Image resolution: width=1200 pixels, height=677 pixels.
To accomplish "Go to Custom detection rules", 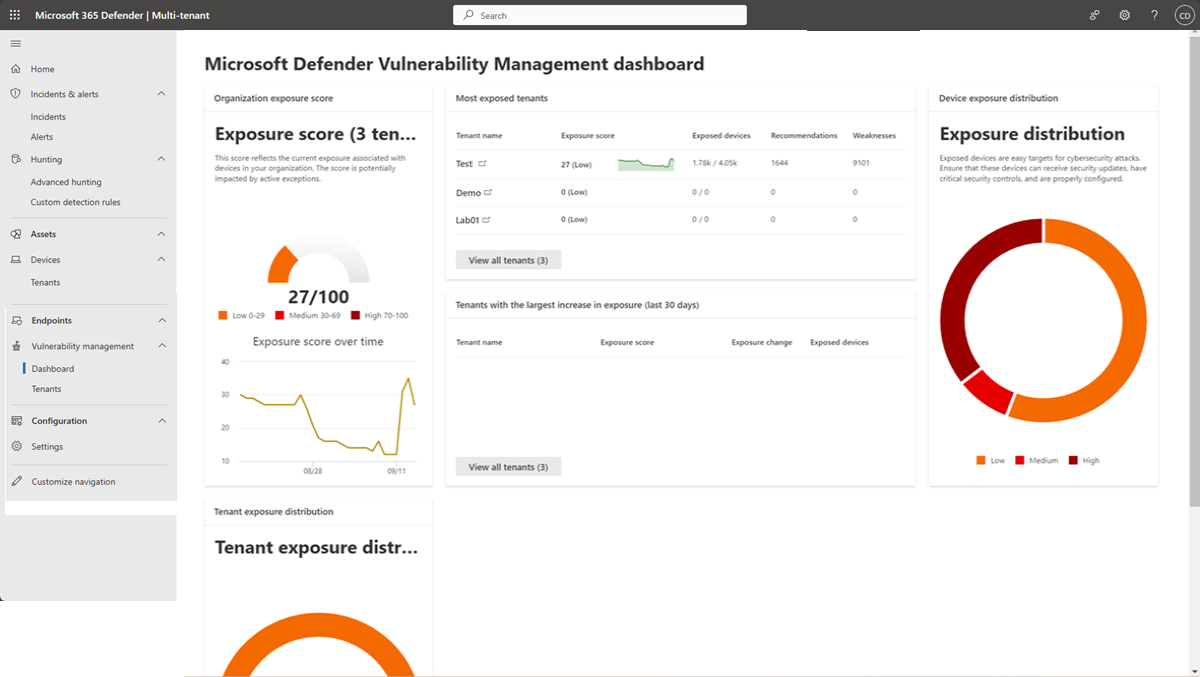I will [x=75, y=202].
